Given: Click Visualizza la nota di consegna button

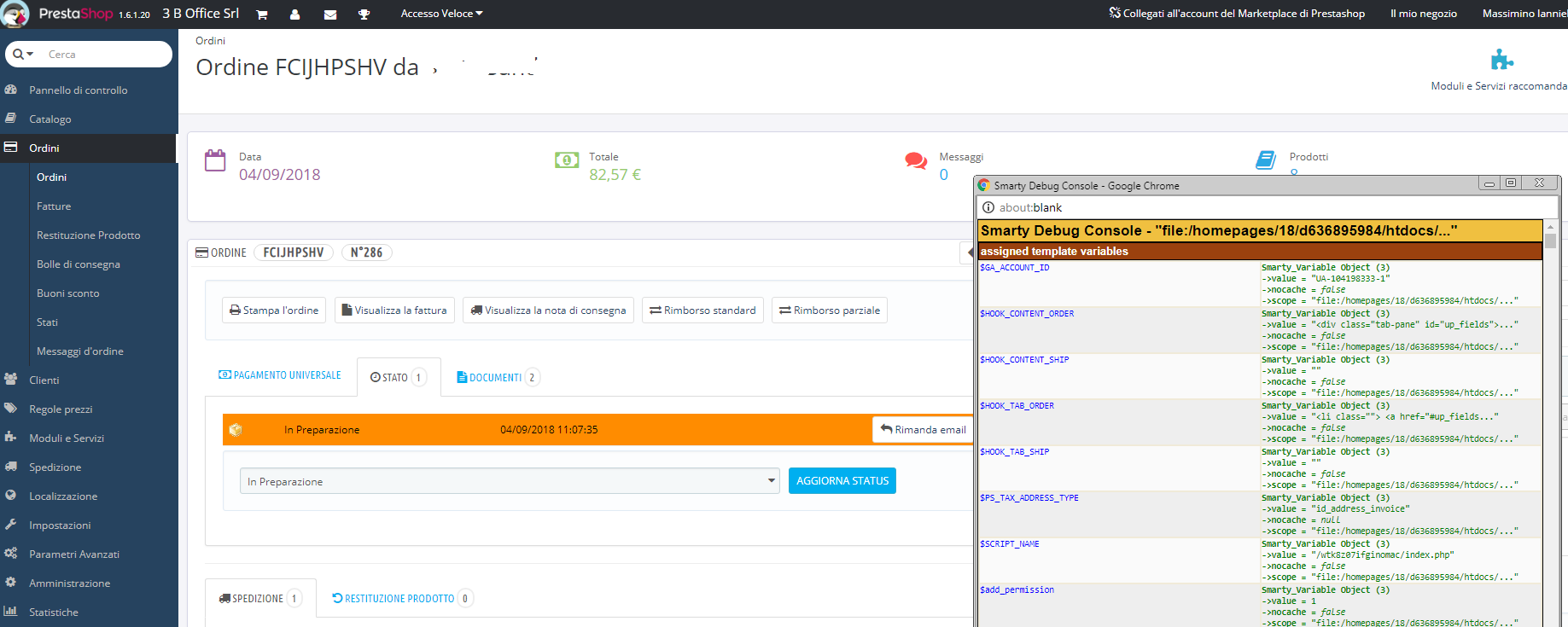Looking at the screenshot, I should tap(548, 310).
